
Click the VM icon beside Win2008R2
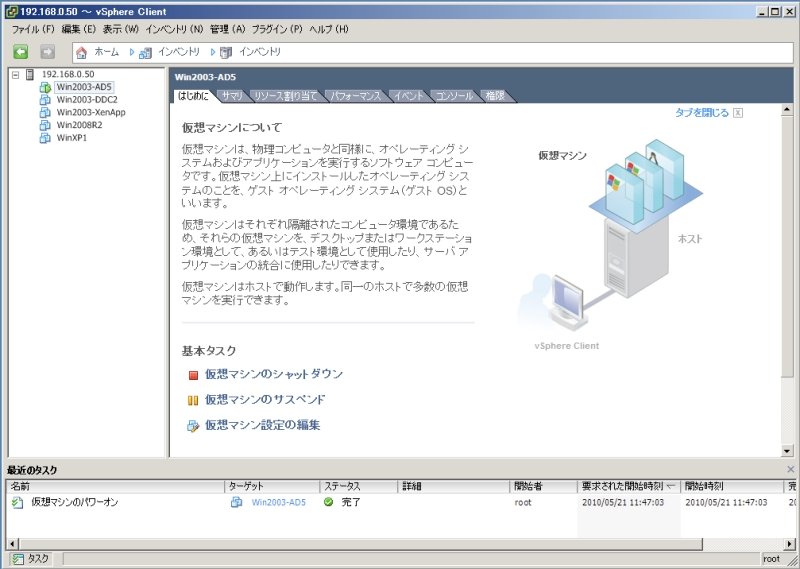[45, 125]
